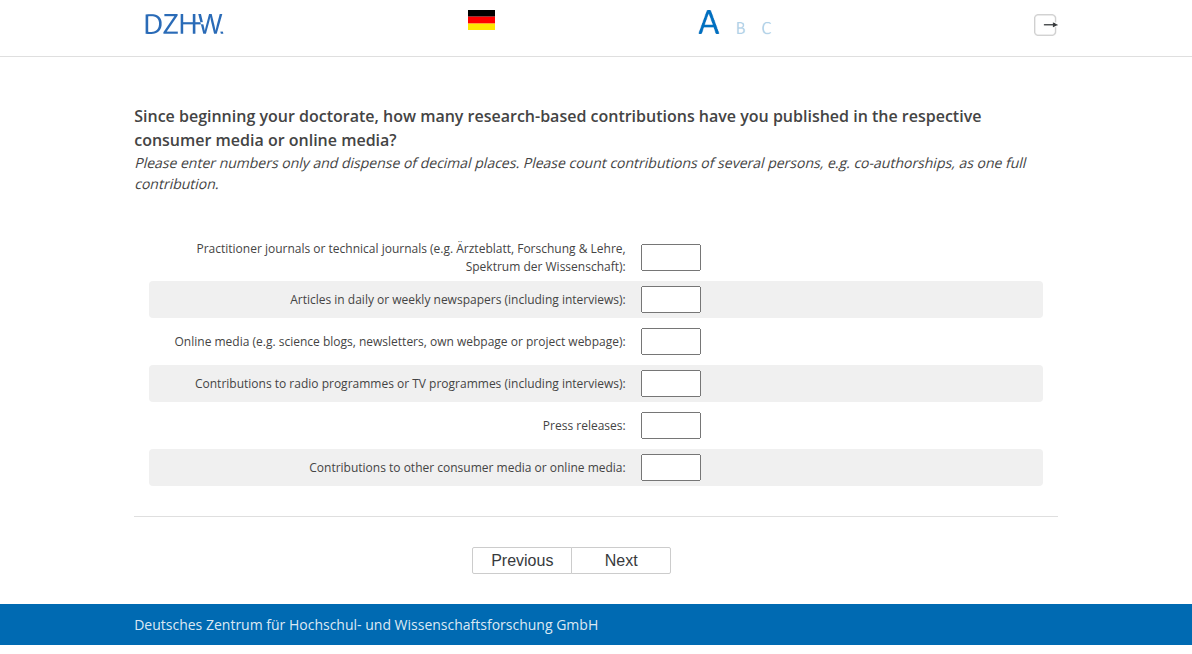Click the 'Articles in daily or weekly newspapers' label
Screen dimensions: 1192x654
458,300
